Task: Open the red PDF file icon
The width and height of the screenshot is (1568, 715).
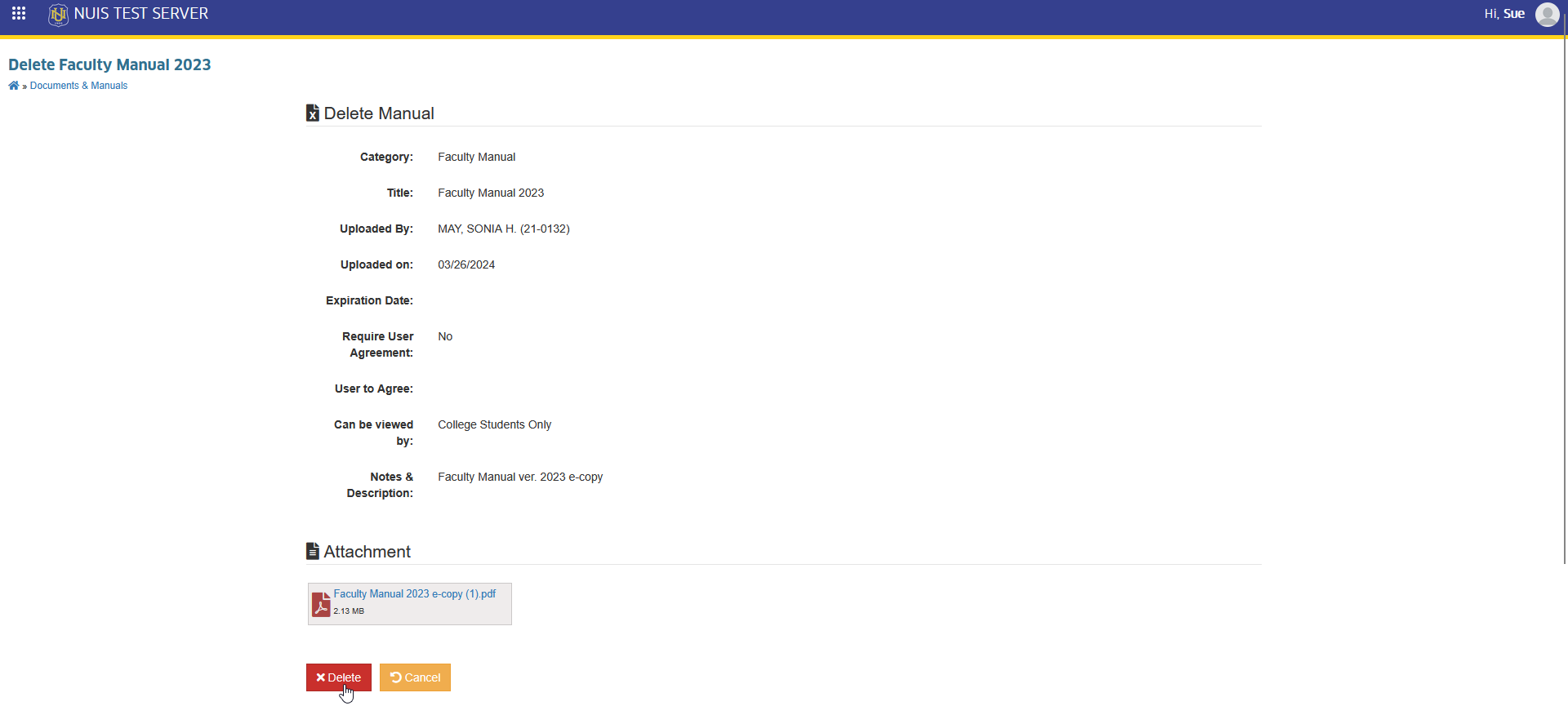Action: (321, 604)
